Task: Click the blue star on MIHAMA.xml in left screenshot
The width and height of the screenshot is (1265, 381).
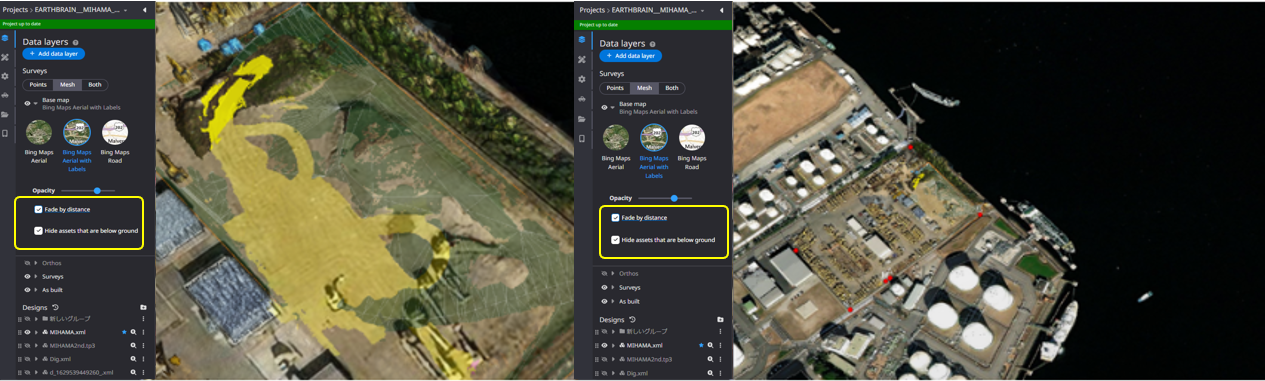Action: (x=124, y=332)
